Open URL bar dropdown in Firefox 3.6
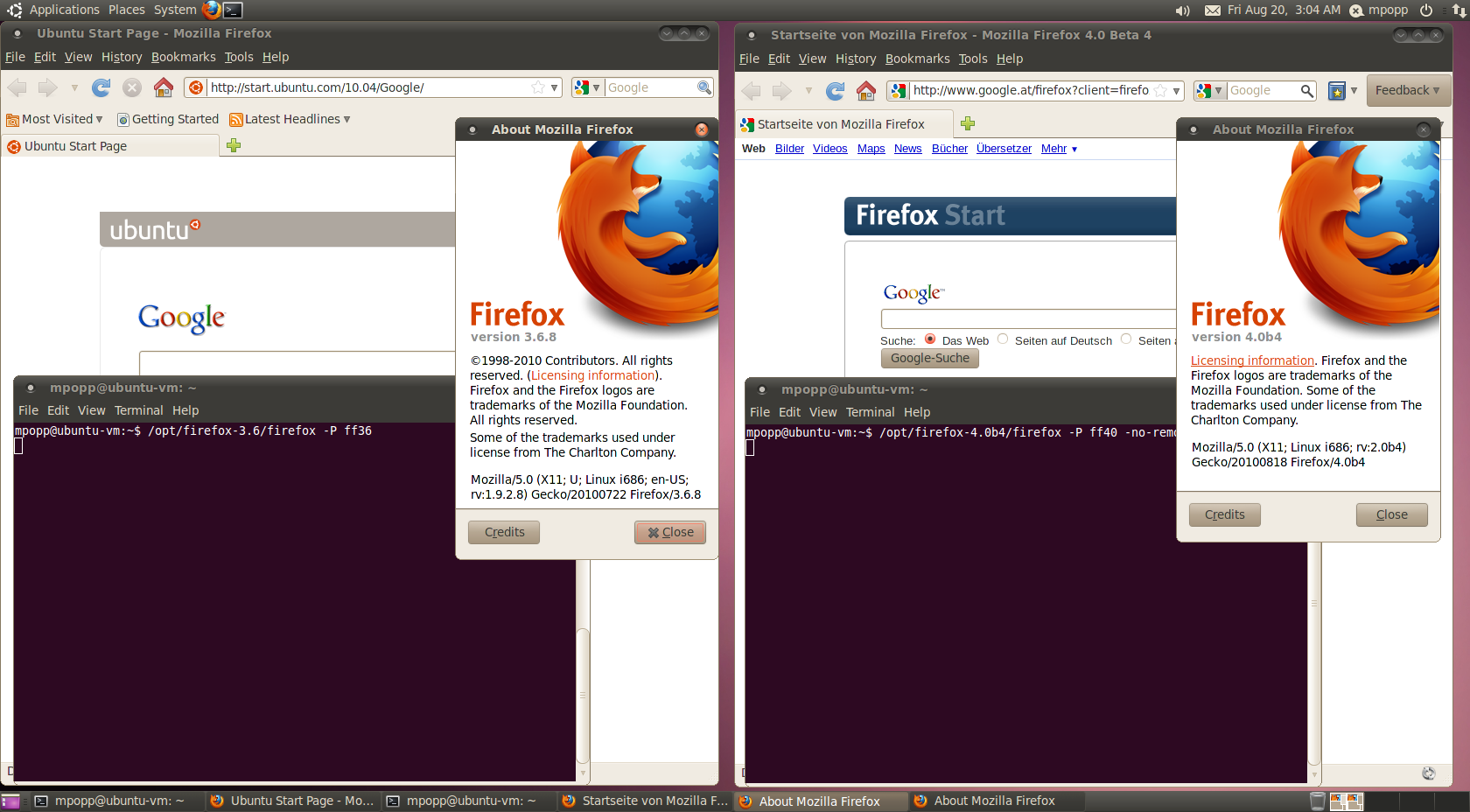This screenshot has height=812, width=1470. [554, 87]
